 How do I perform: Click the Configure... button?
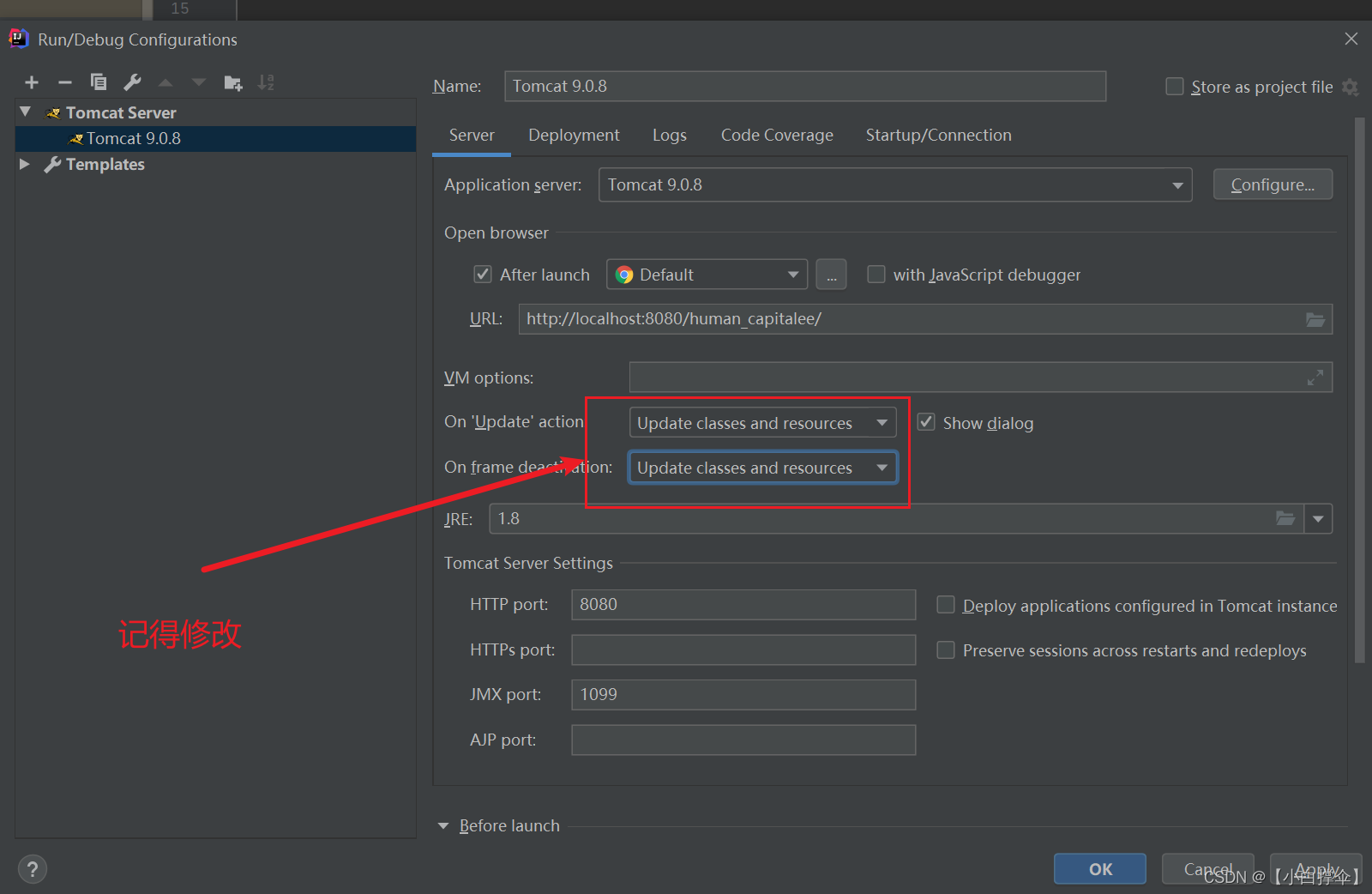coord(1273,184)
